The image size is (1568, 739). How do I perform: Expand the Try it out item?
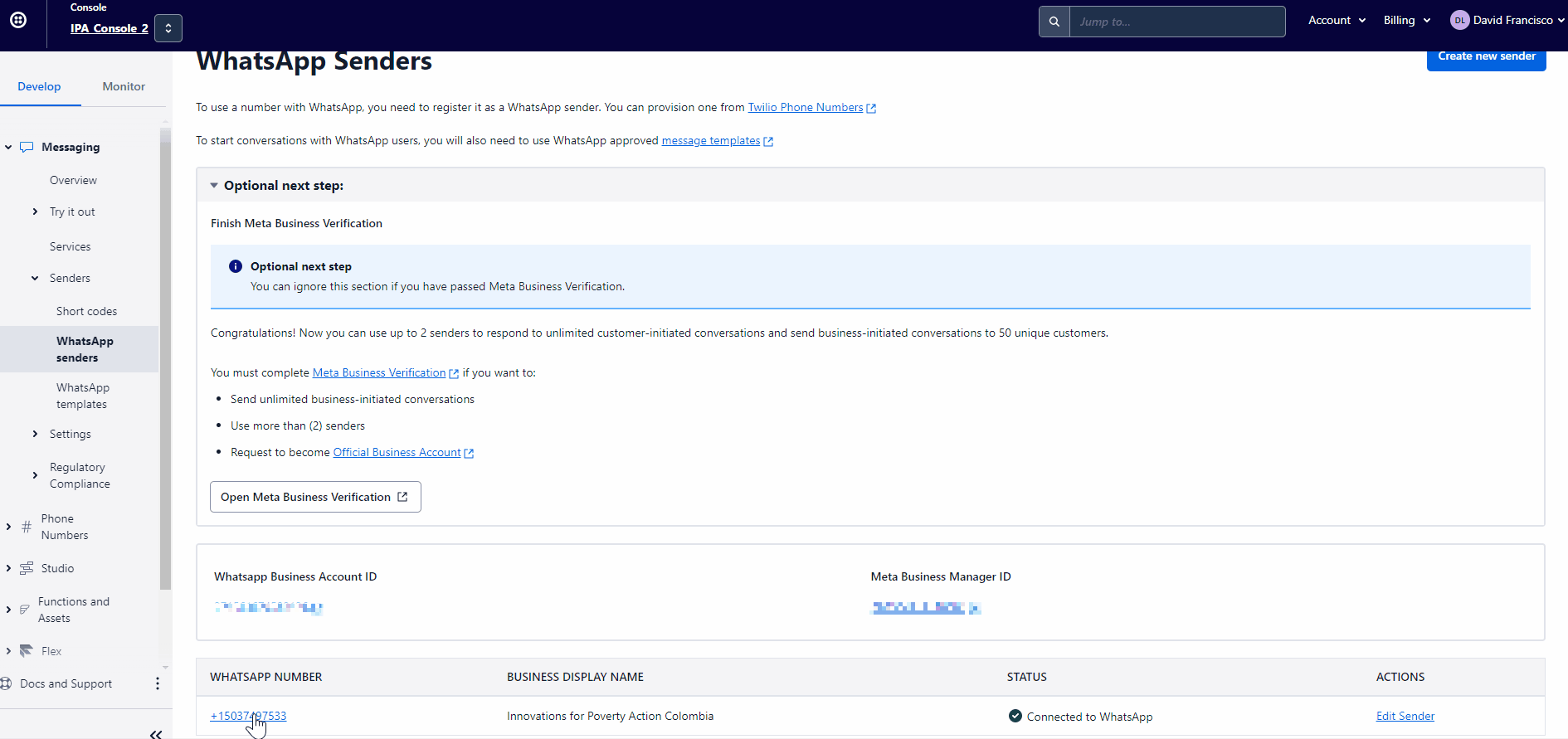(x=35, y=211)
